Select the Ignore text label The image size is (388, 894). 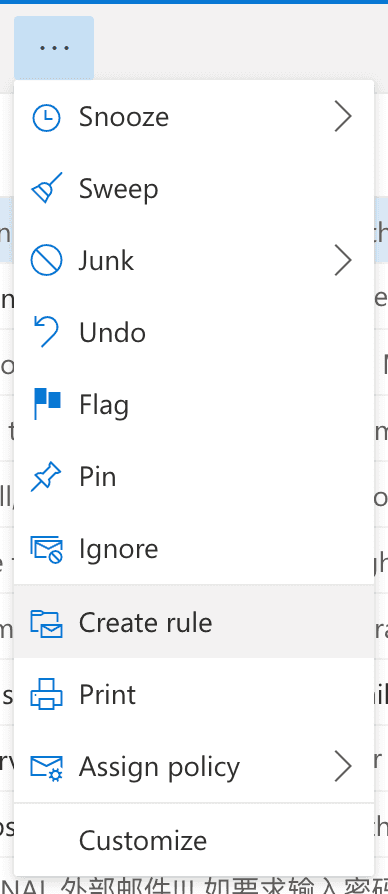[119, 550]
